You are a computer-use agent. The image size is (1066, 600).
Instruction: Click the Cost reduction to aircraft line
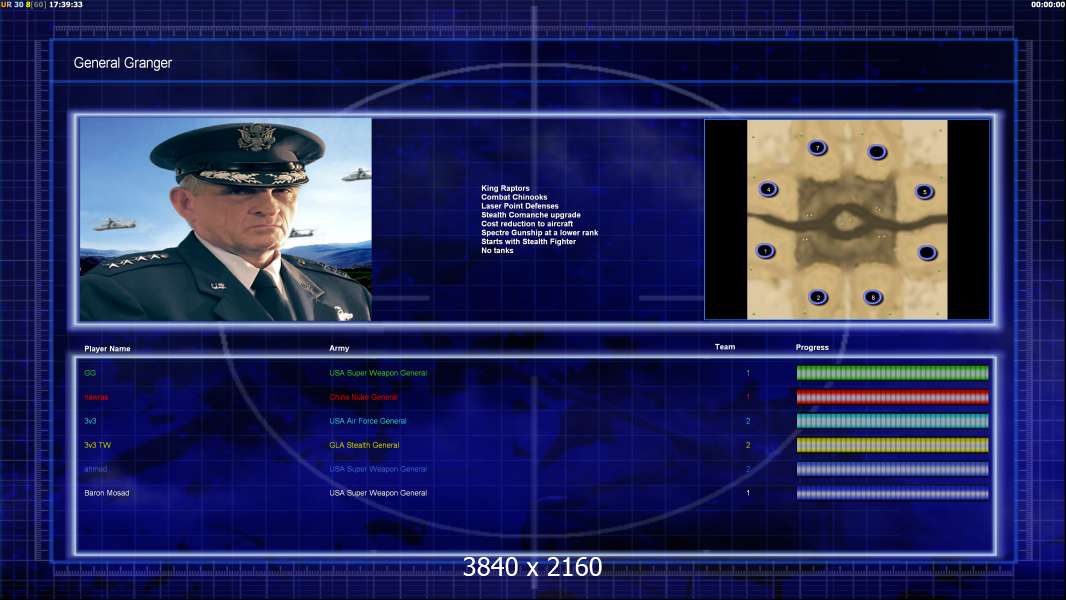[527, 224]
